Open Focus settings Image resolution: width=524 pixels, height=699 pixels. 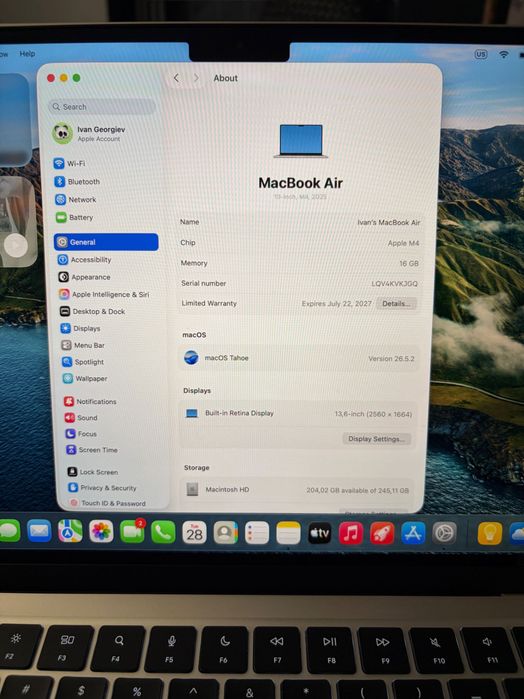81,434
